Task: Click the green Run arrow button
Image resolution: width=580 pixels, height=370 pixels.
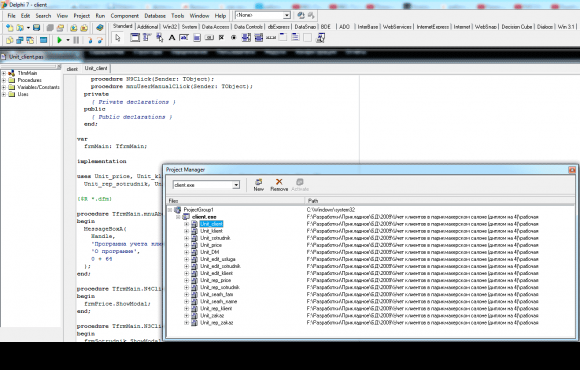Action: click(59, 40)
